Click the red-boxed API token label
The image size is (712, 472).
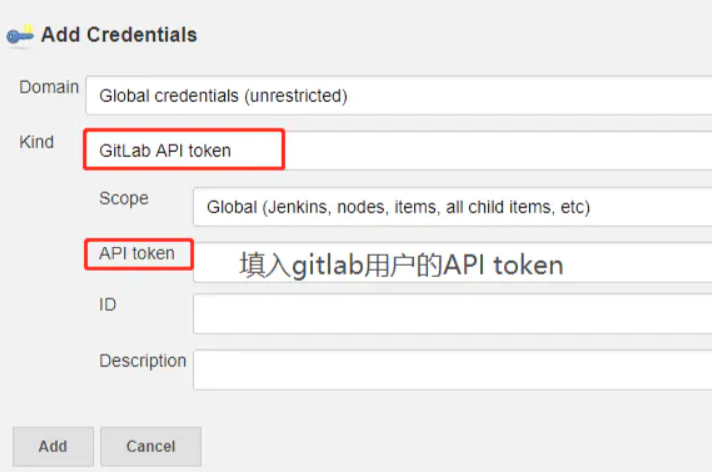tap(137, 253)
